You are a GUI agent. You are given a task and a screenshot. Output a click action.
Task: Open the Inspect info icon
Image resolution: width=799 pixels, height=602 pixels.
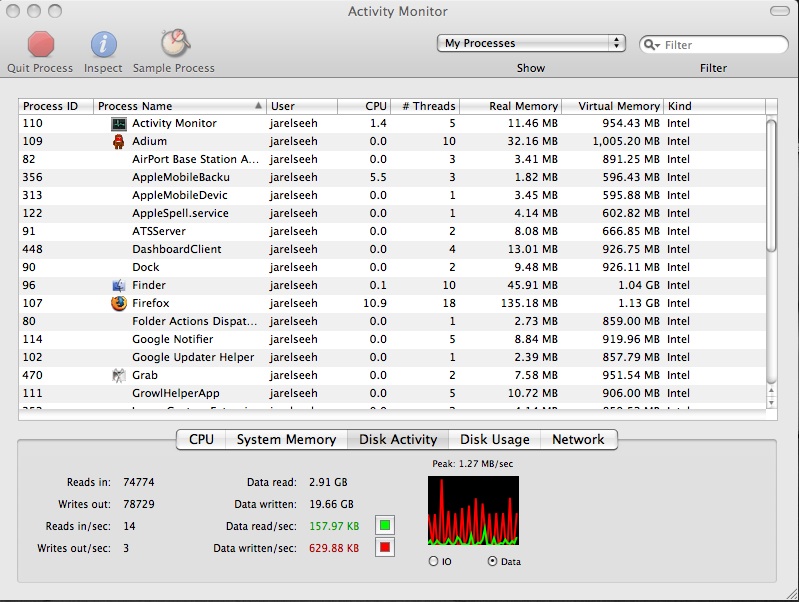pyautogui.click(x=103, y=44)
